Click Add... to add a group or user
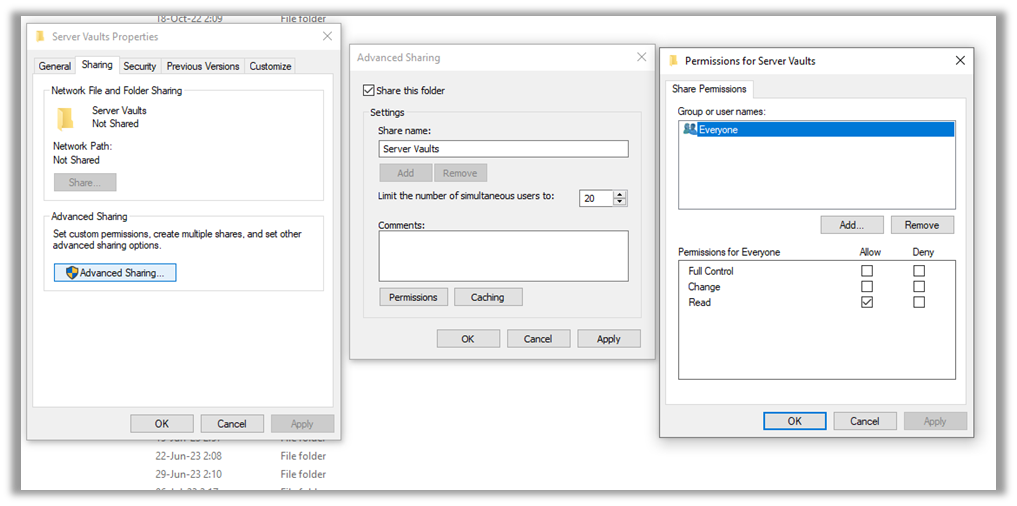This screenshot has height=506, width=1017. 852,225
